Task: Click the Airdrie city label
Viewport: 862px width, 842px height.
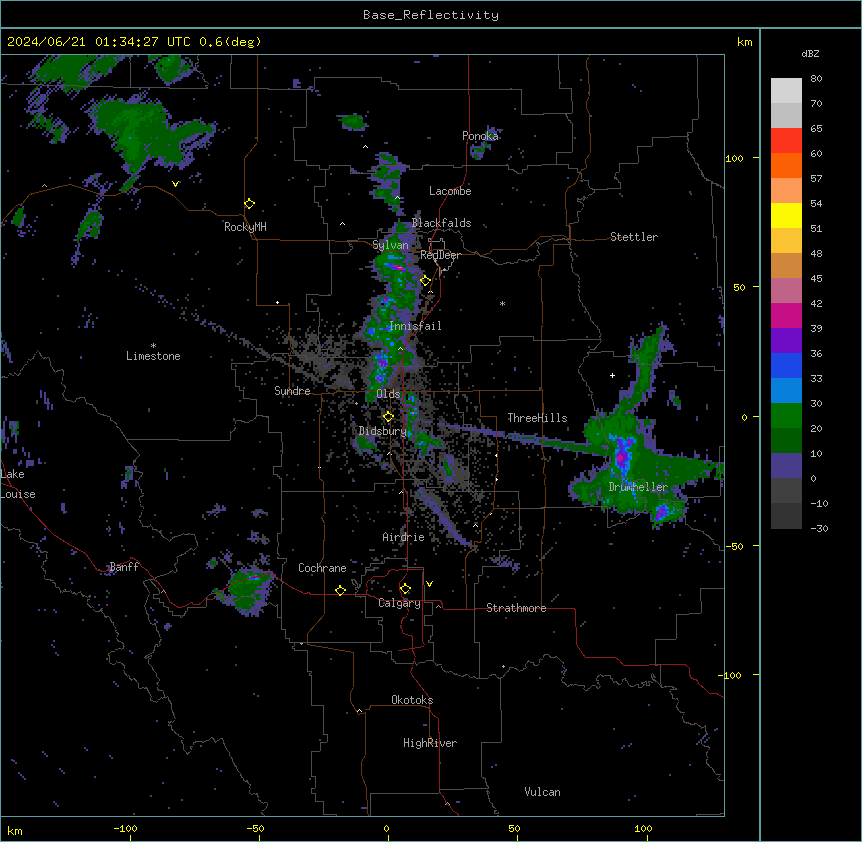Action: pos(404,537)
